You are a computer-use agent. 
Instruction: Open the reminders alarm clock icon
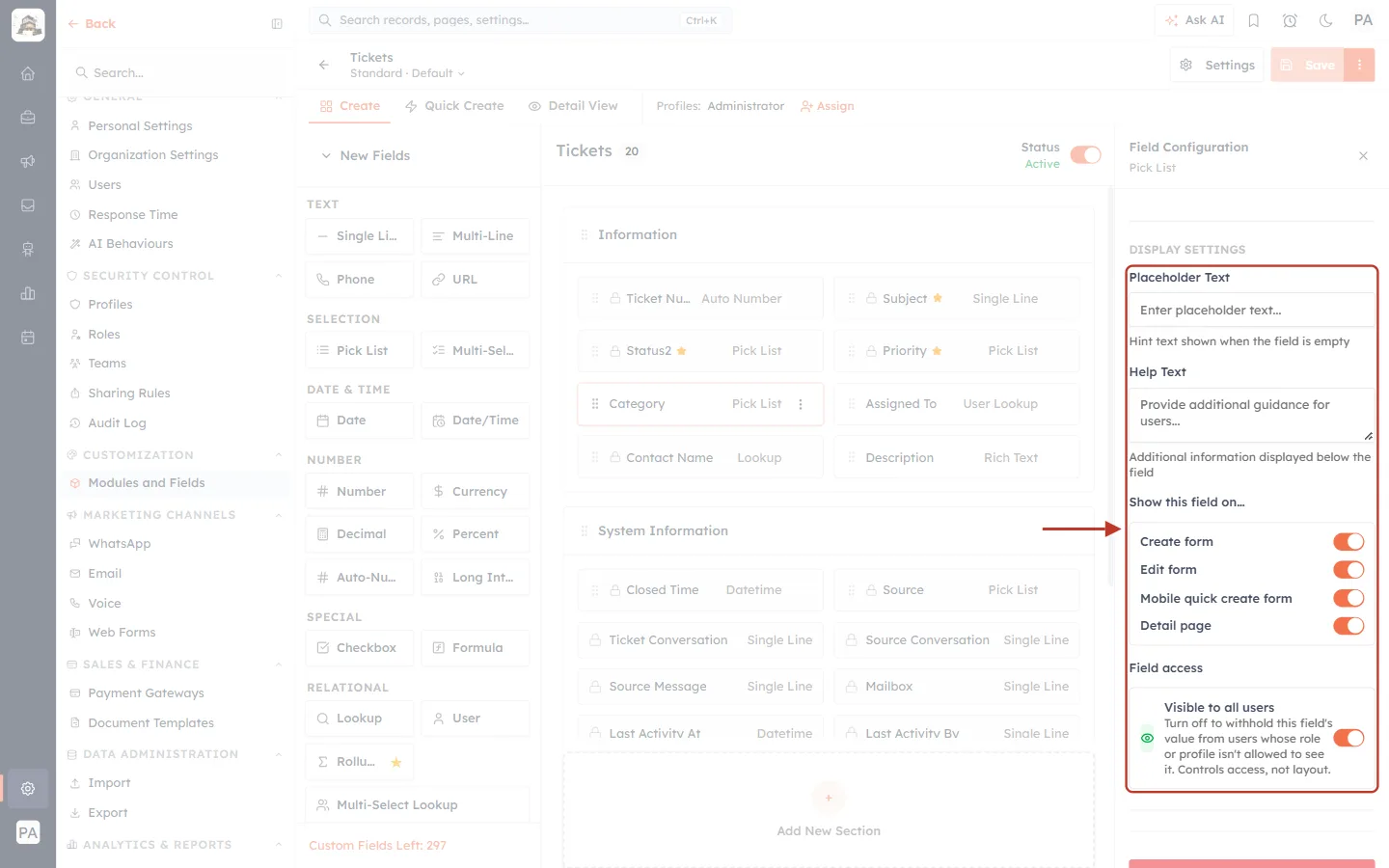pyautogui.click(x=1290, y=20)
